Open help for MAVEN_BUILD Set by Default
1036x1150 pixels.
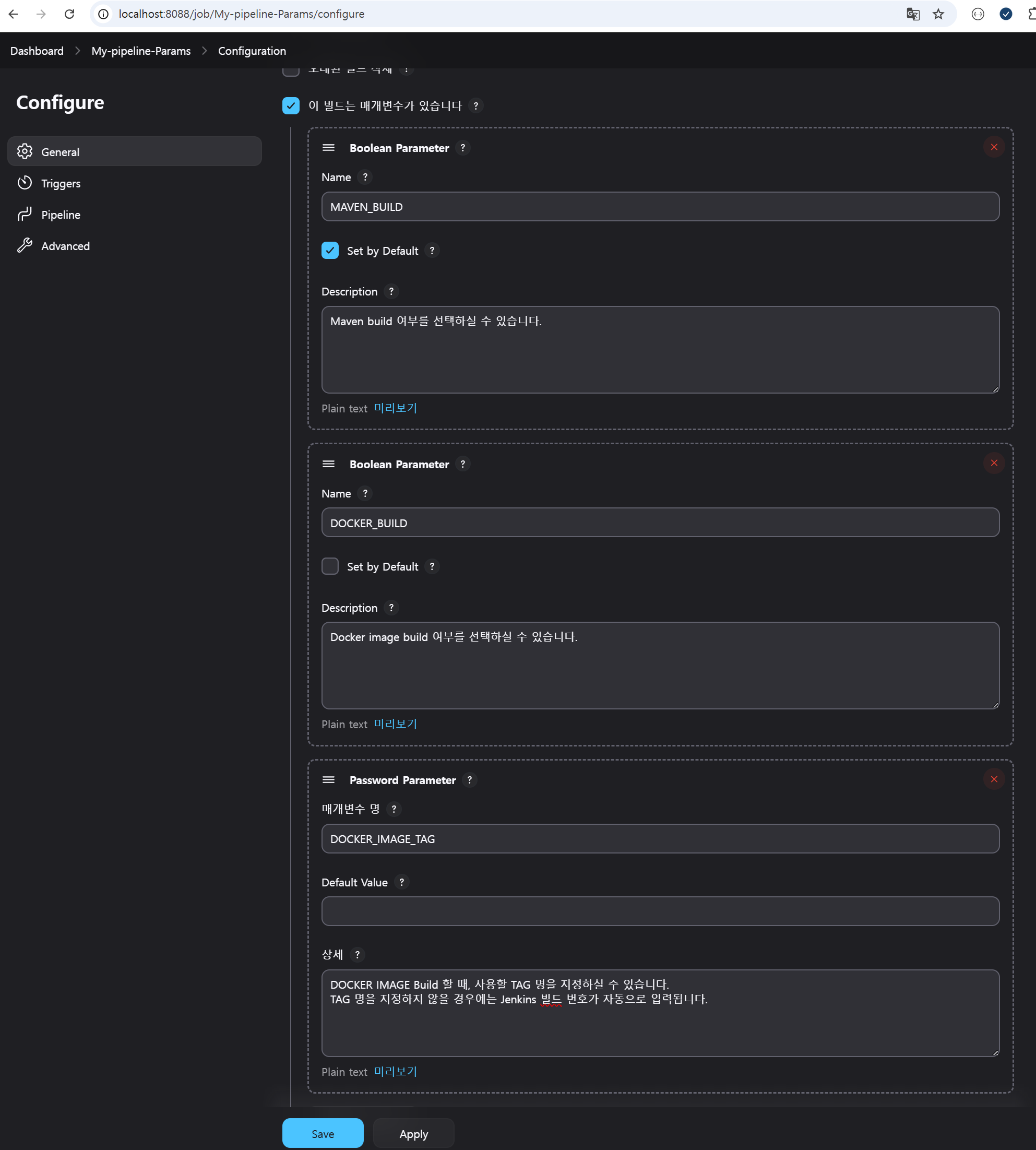[x=432, y=251]
